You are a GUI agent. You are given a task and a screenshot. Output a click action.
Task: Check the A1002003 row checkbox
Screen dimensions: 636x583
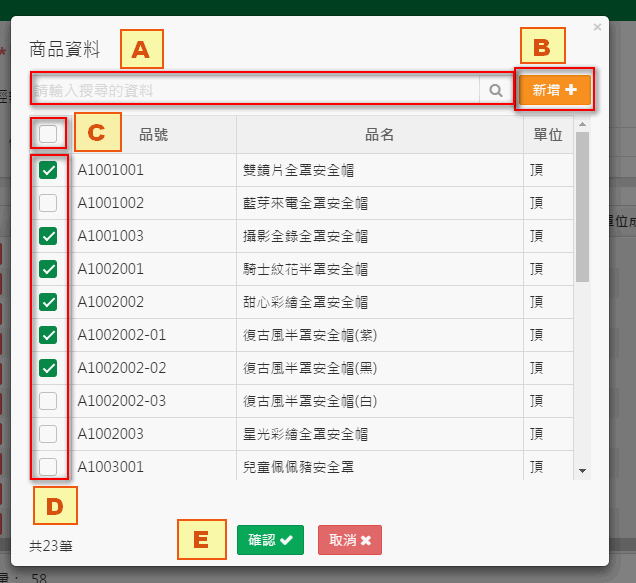48,434
